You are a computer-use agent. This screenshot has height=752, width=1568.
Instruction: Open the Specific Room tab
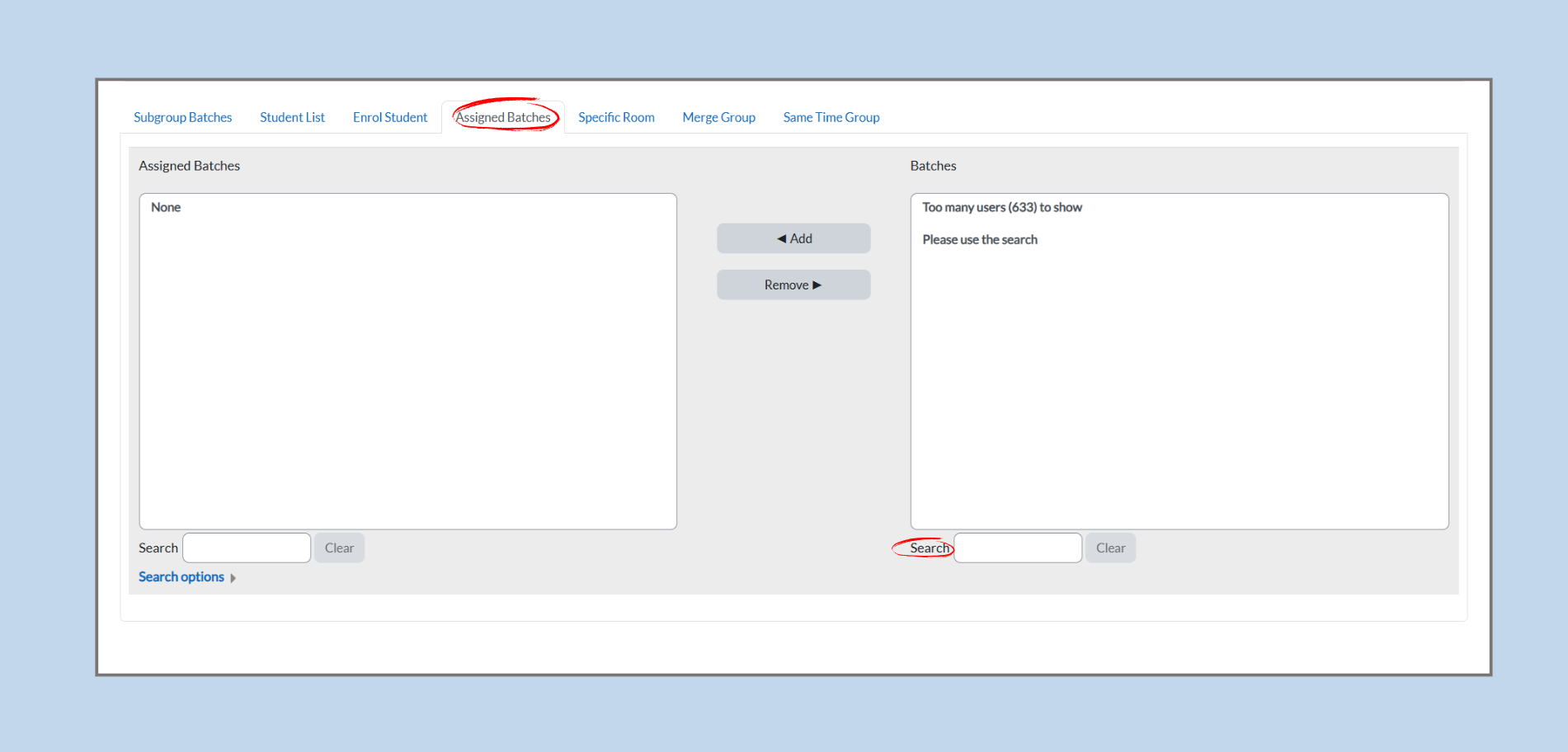(x=616, y=117)
